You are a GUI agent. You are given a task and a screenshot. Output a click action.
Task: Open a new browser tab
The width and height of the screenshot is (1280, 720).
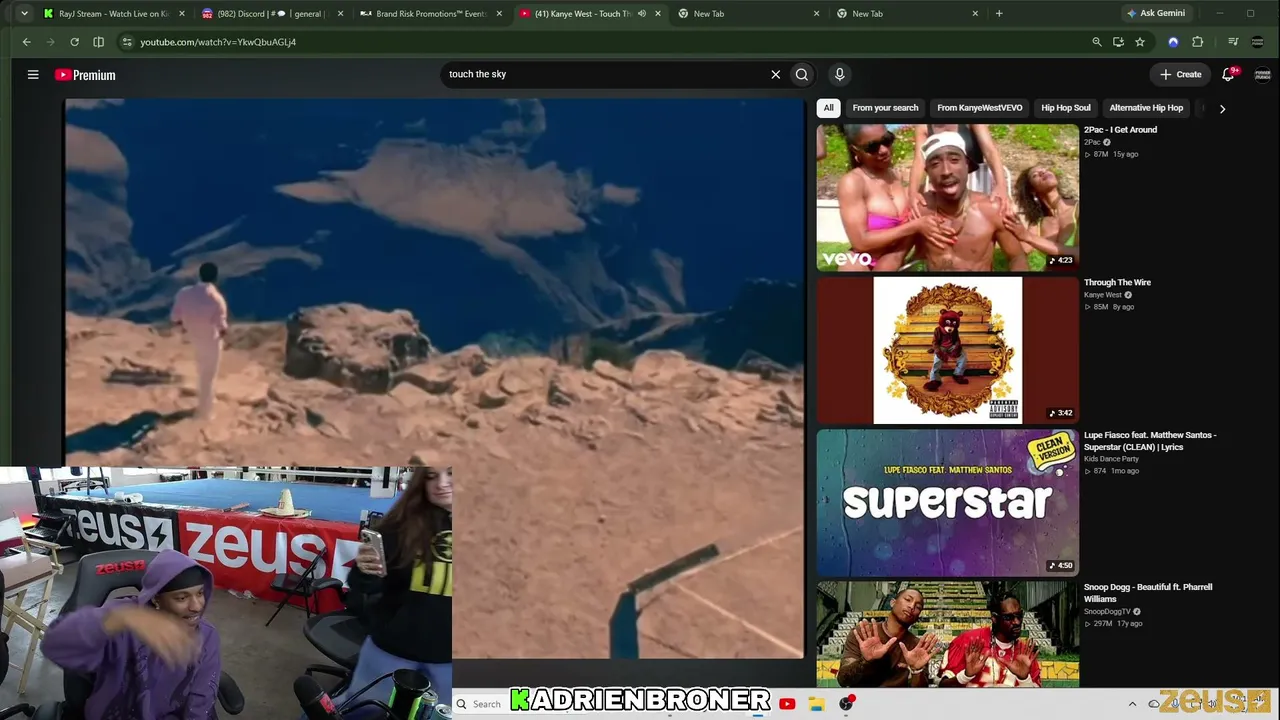tap(999, 14)
